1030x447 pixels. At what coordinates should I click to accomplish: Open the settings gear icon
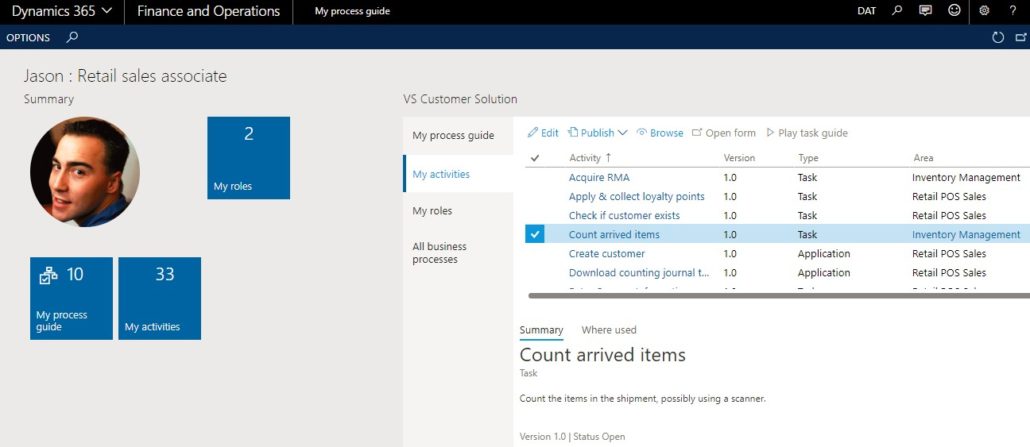(x=984, y=11)
